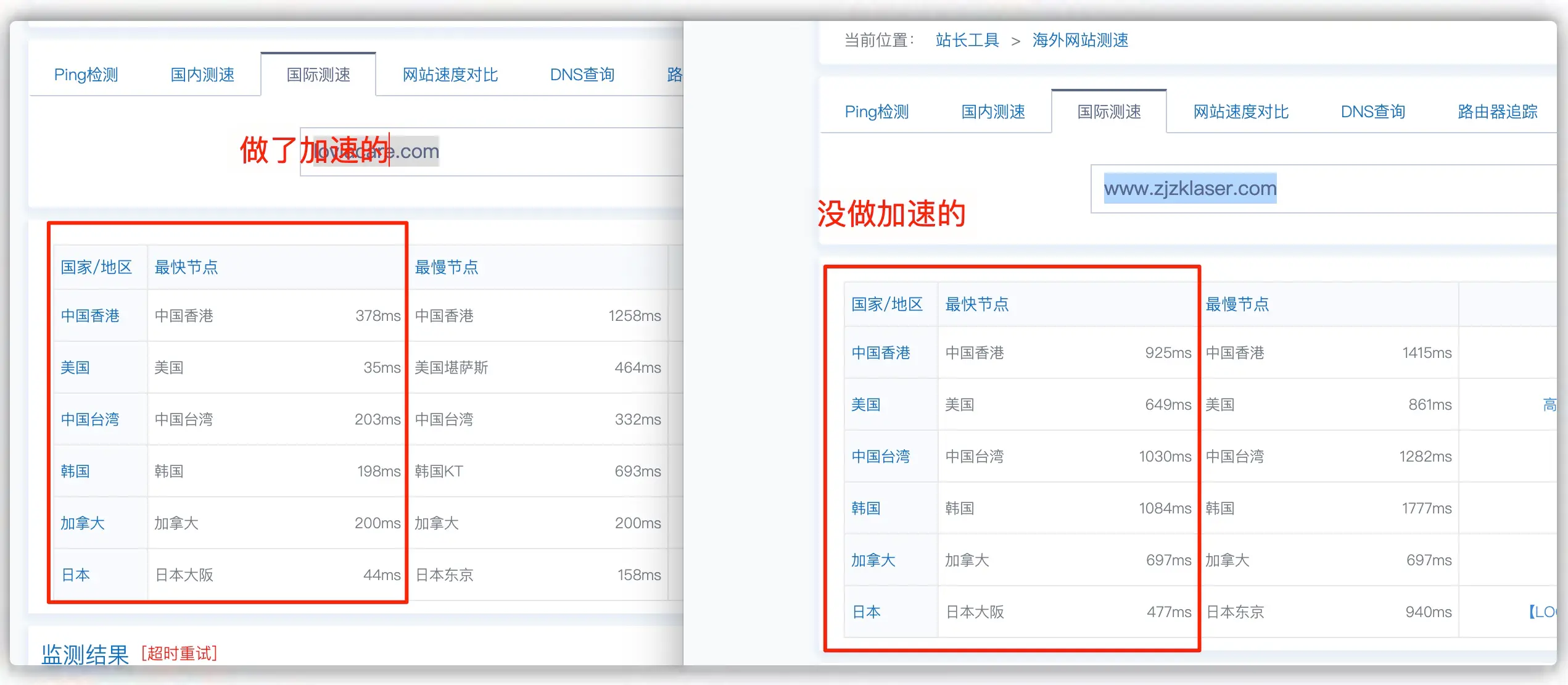Open 美国 region link in left table
Viewport: 1568px width, 685px height.
(75, 368)
